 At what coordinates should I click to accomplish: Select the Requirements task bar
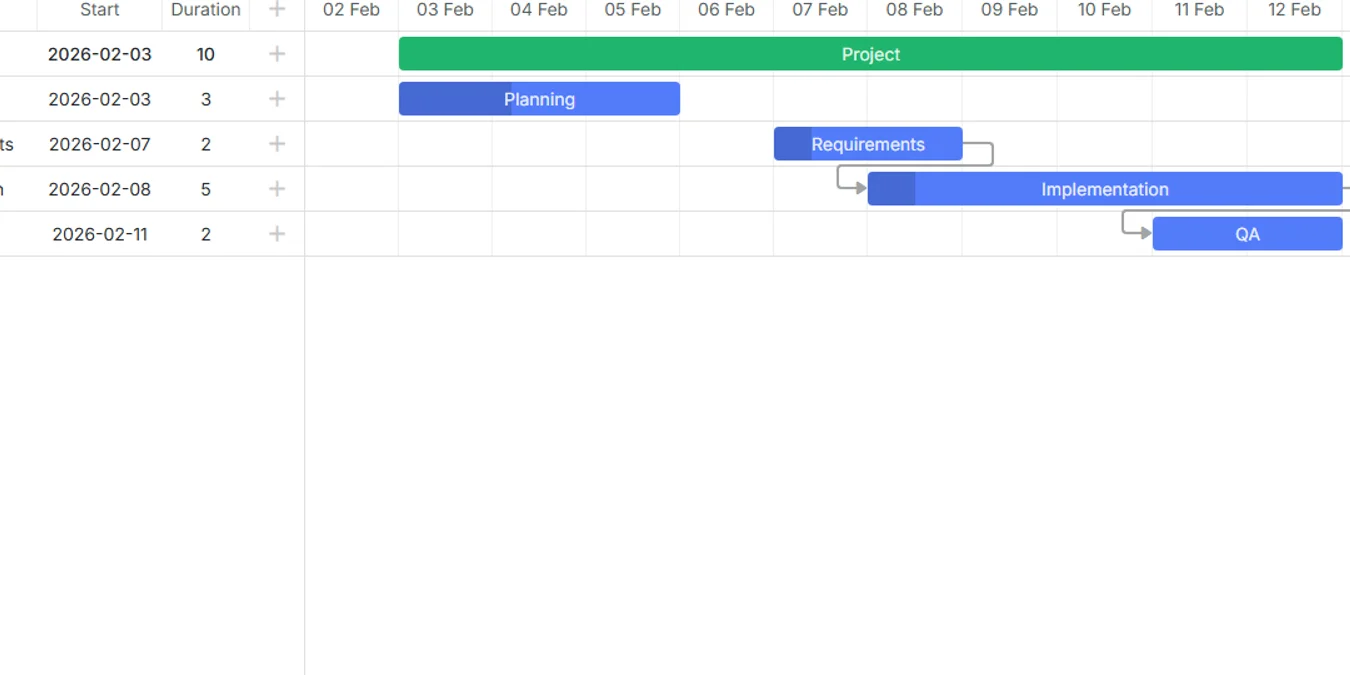click(868, 144)
